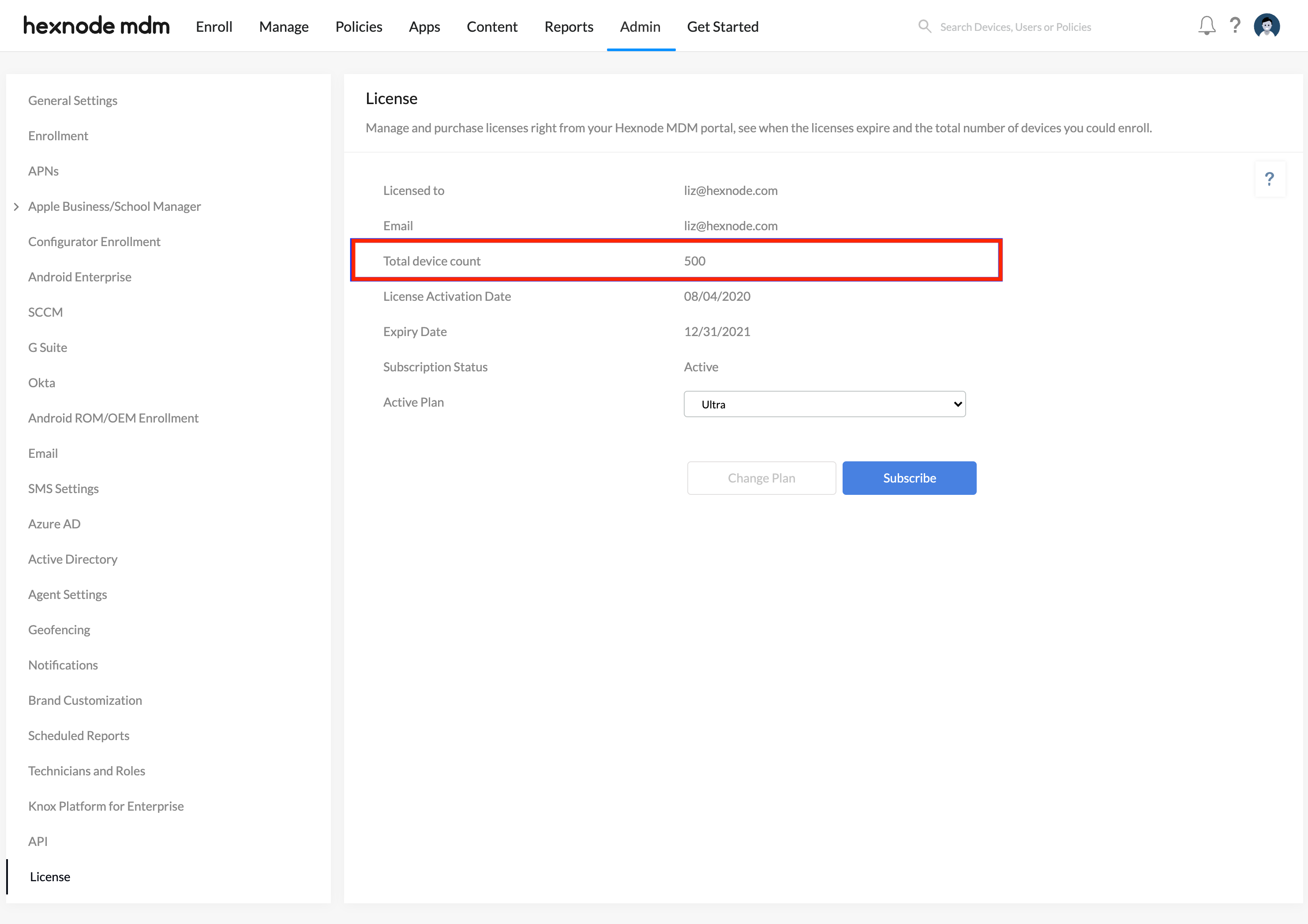The image size is (1308, 924).
Task: Open Technicians and Roles
Action: [x=86, y=771]
